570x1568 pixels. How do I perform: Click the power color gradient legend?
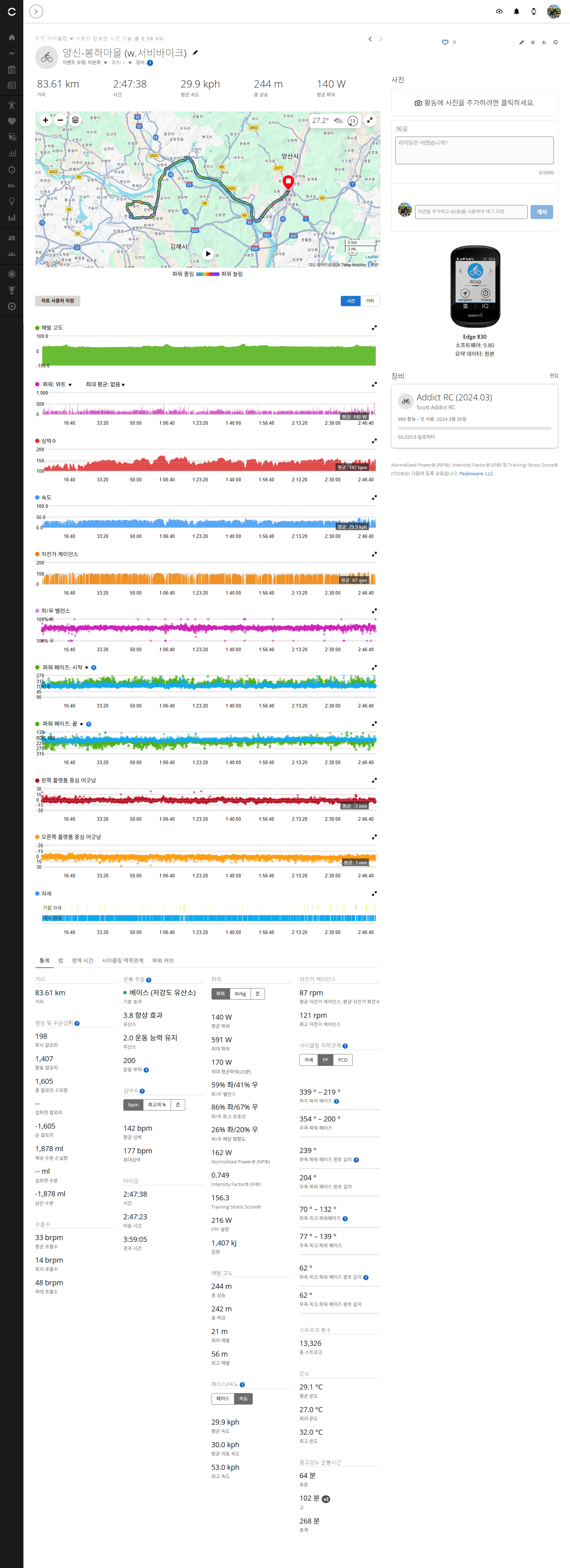point(208,274)
